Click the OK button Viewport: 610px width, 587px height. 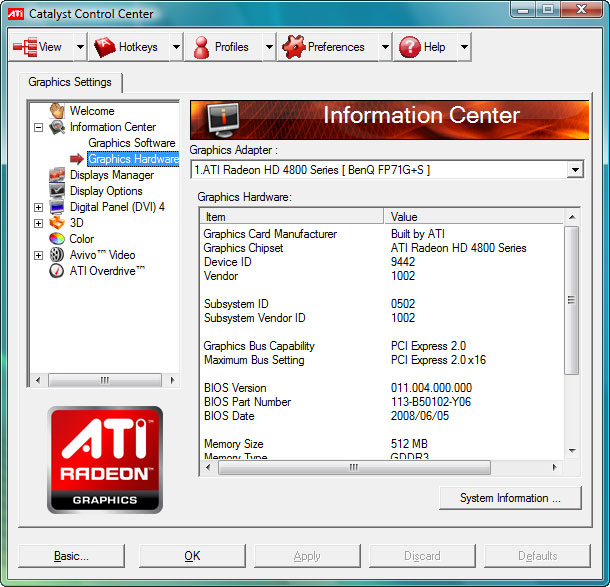192,556
